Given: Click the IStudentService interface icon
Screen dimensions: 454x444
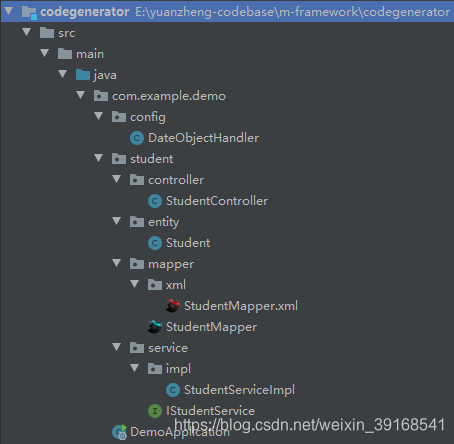Looking at the screenshot, I should (155, 411).
